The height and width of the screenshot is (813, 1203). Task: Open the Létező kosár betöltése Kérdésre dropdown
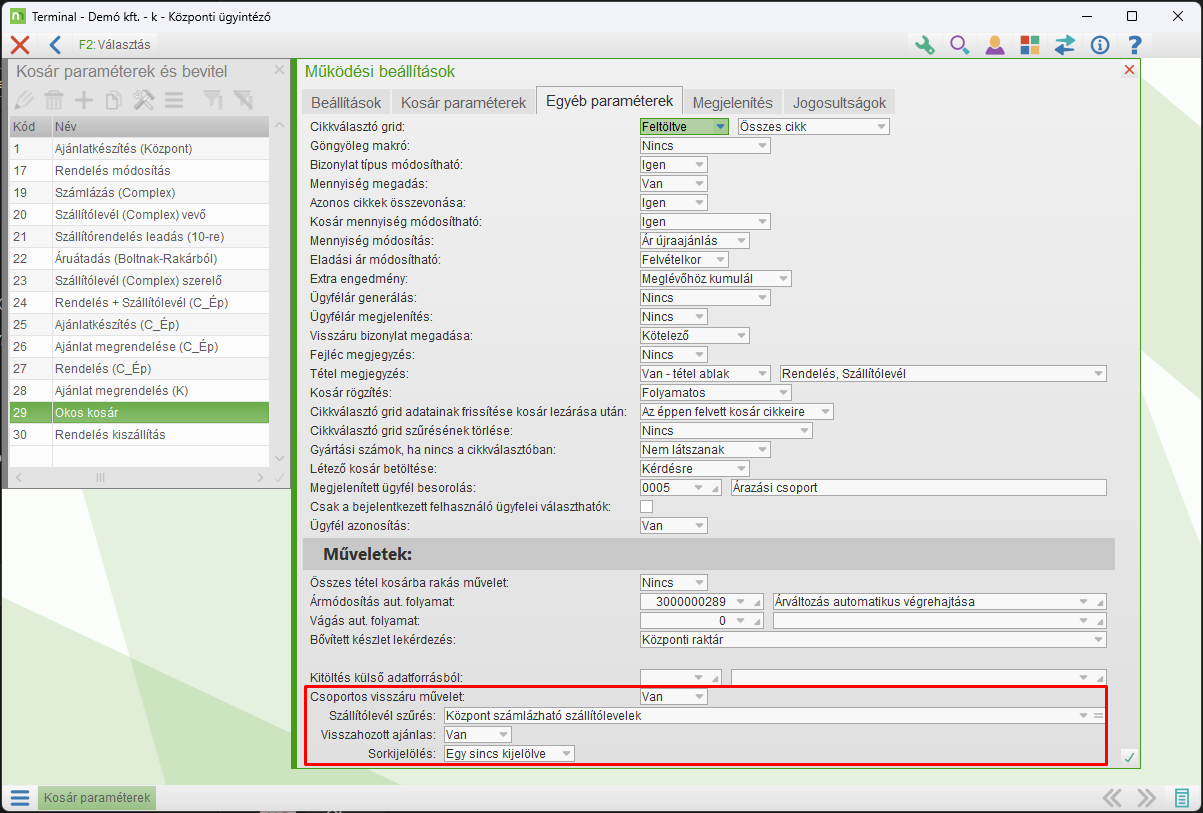(694, 468)
